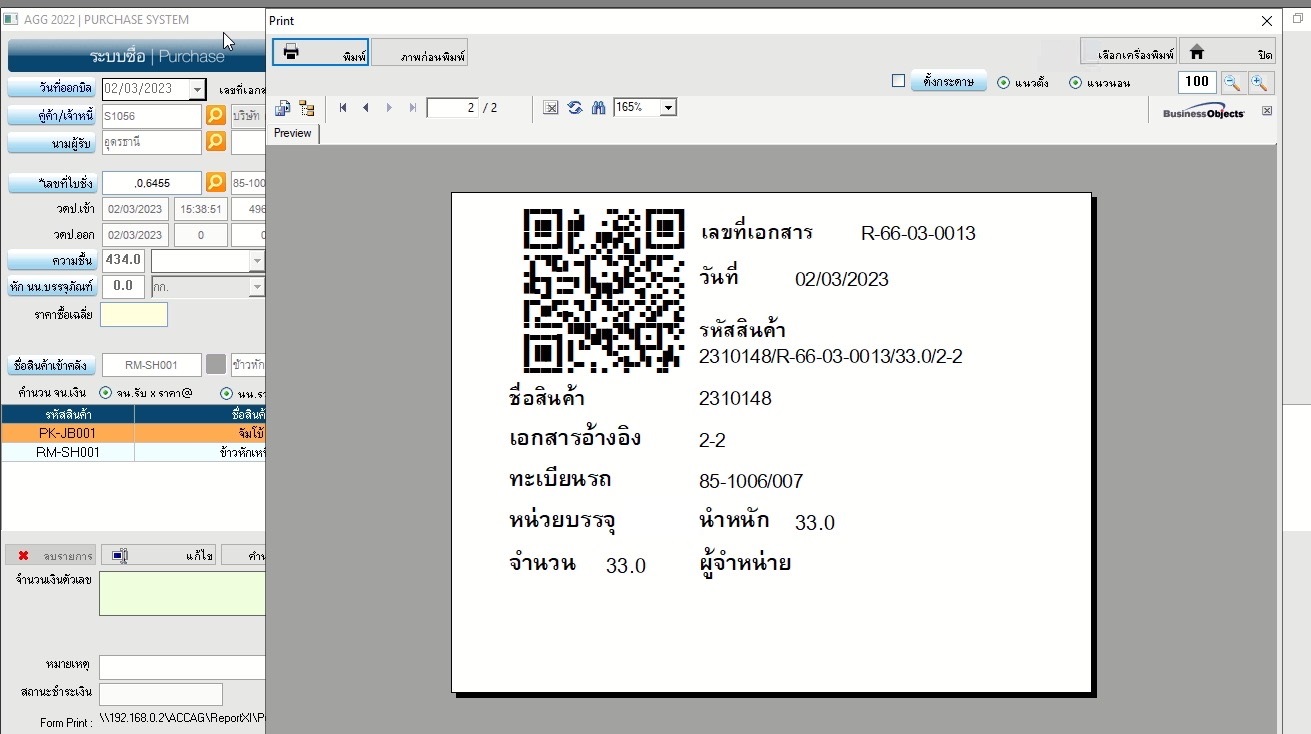Open the 165% zoom dropdown
Viewport: 1311px width, 734px height.
pyautogui.click(x=668, y=108)
